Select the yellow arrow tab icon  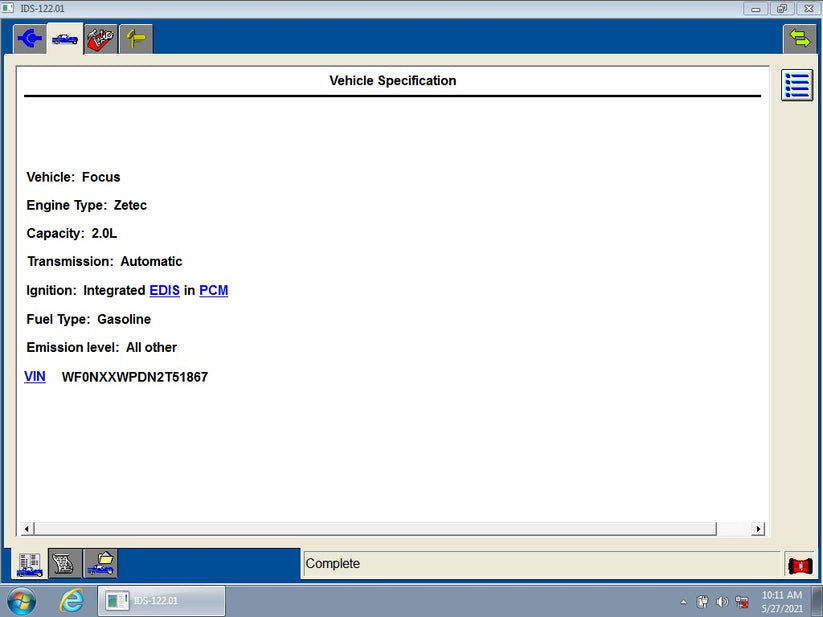135,38
